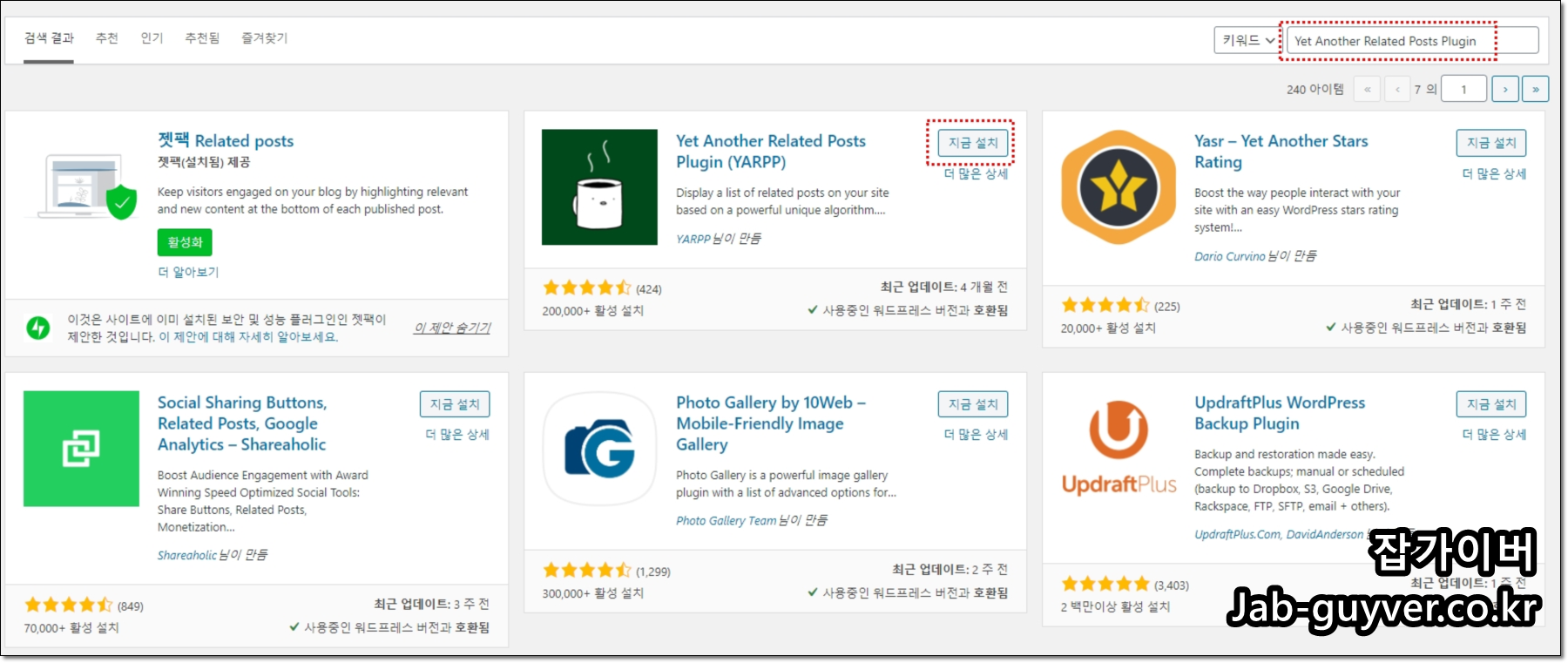Open the 젯팩 Related posts title link

pyautogui.click(x=226, y=140)
